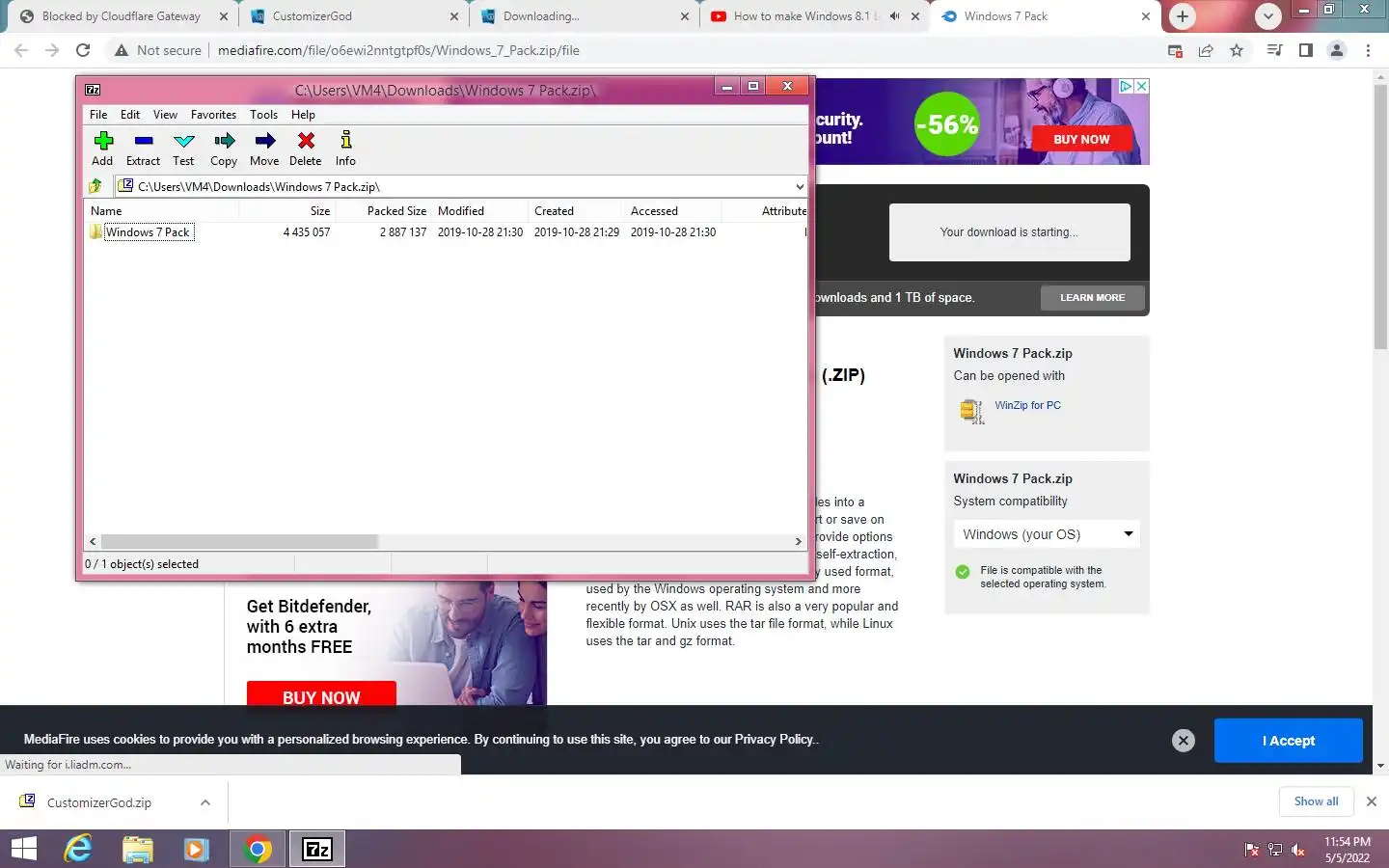Click the Windows 7 Pack folder icon

coord(95,231)
